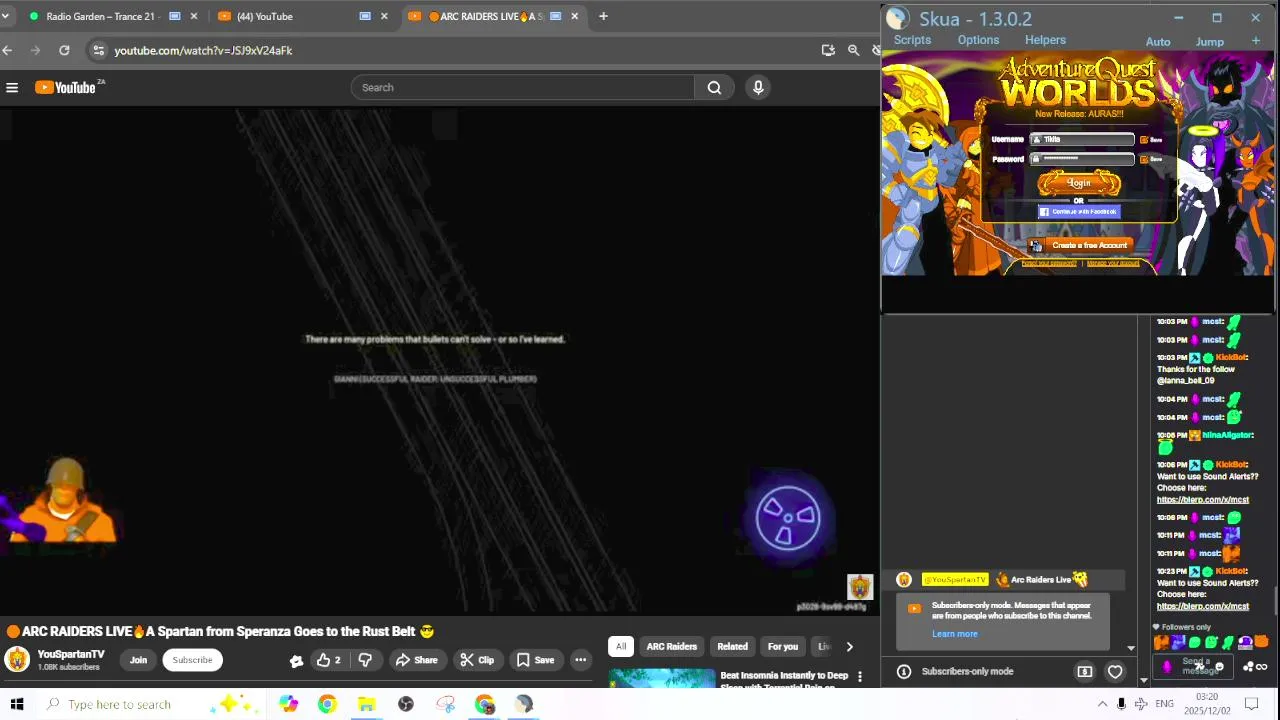1280x720 pixels.
Task: Dislike the video with thumbs down
Action: point(365,660)
